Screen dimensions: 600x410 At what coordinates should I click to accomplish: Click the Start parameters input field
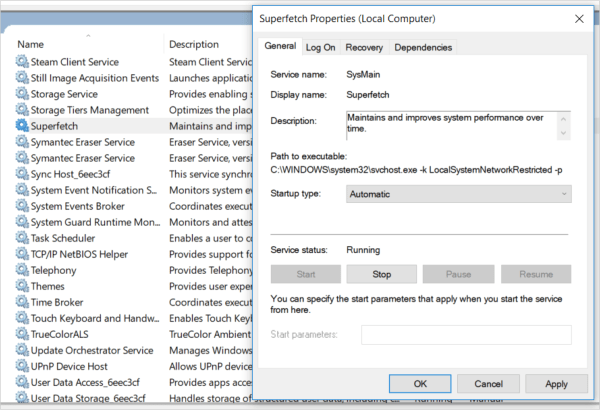click(x=466, y=335)
